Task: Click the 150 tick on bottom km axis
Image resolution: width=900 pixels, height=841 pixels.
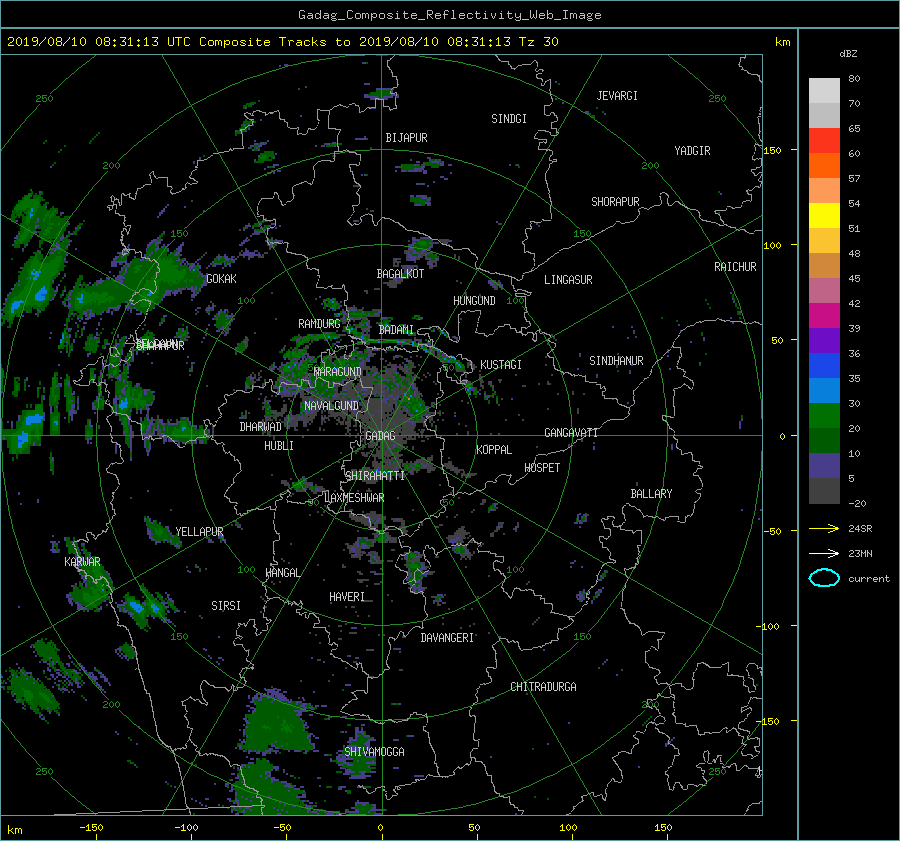Action: [663, 828]
